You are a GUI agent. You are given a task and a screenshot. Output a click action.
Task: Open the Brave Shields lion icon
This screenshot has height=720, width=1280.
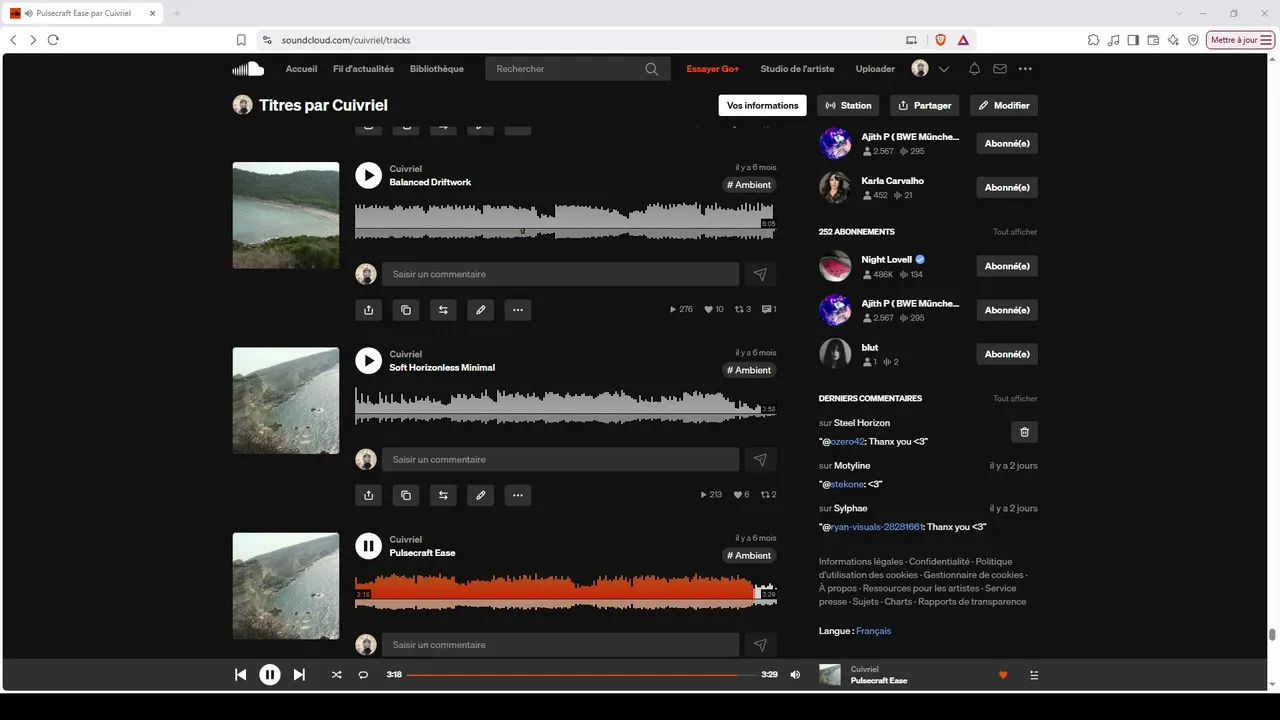coord(940,40)
